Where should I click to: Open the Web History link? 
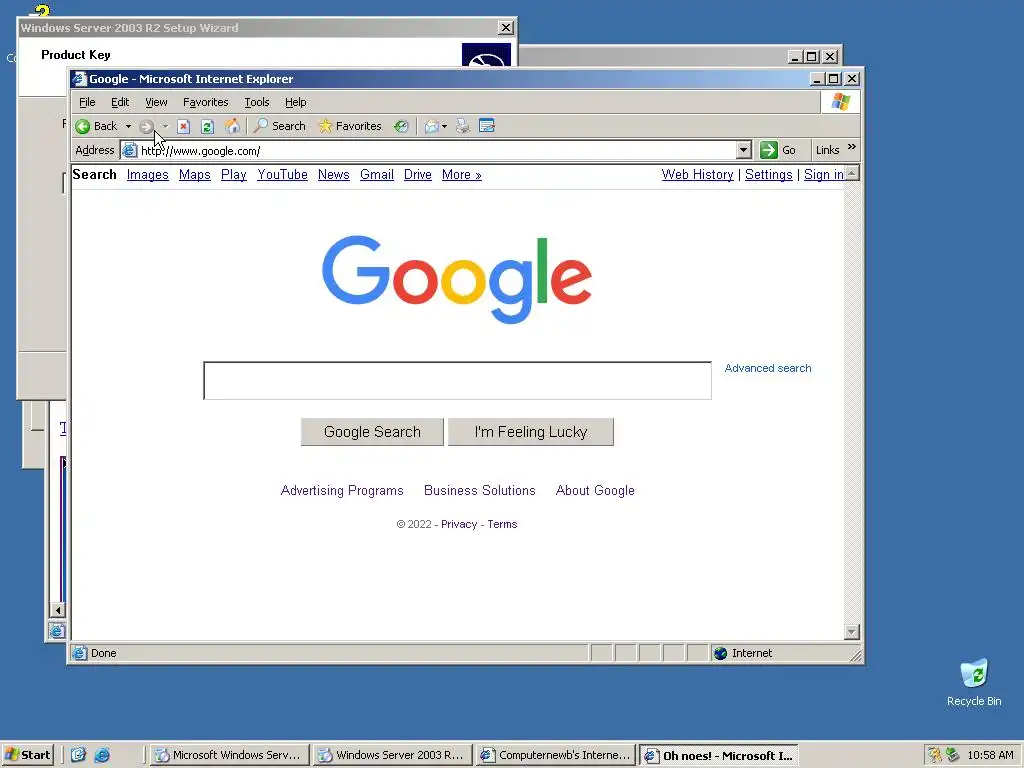point(697,175)
